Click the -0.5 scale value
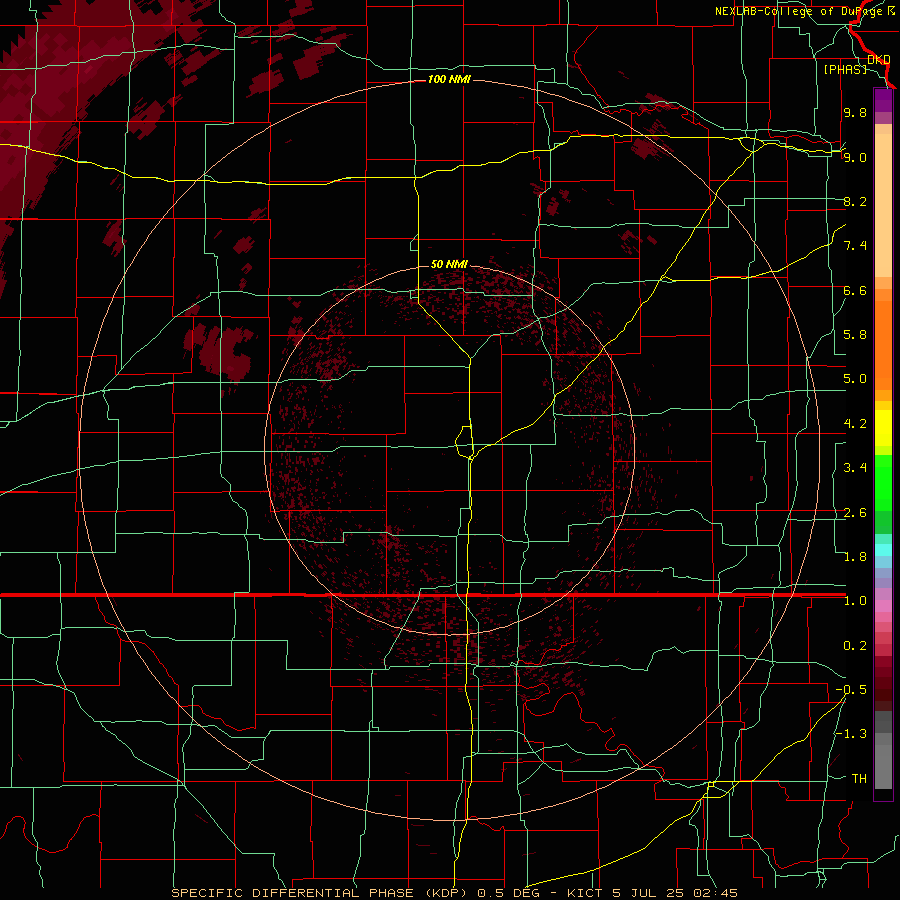 851,690
